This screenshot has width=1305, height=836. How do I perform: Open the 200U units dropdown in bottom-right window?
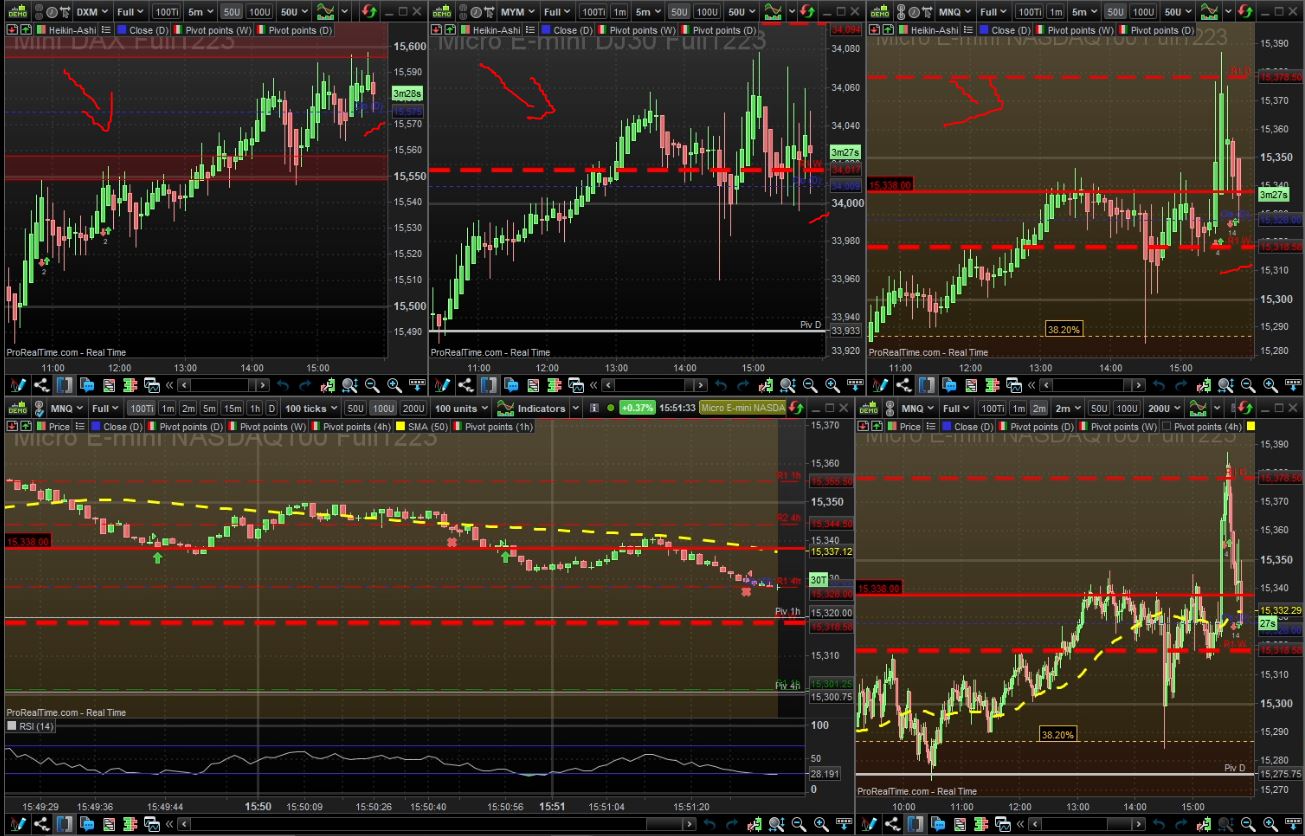click(x=1166, y=408)
